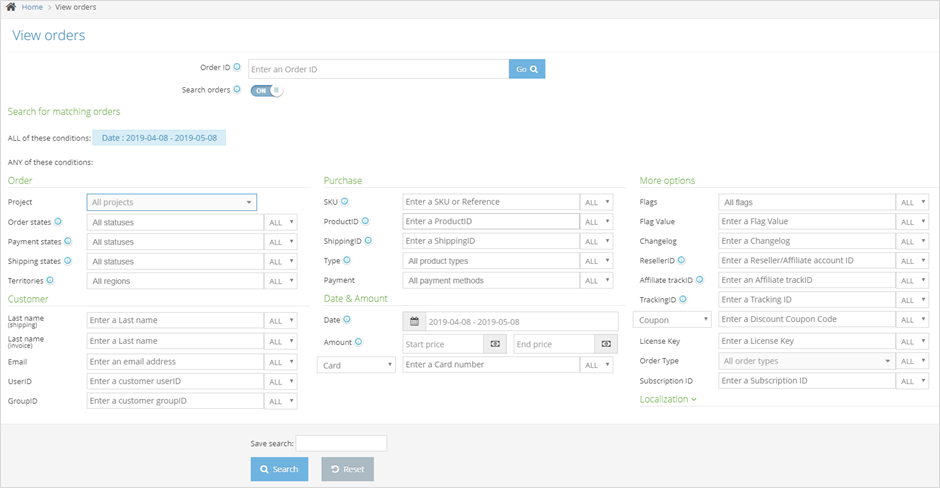Click the home icon in breadcrumb
940x488 pixels.
(x=11, y=7)
